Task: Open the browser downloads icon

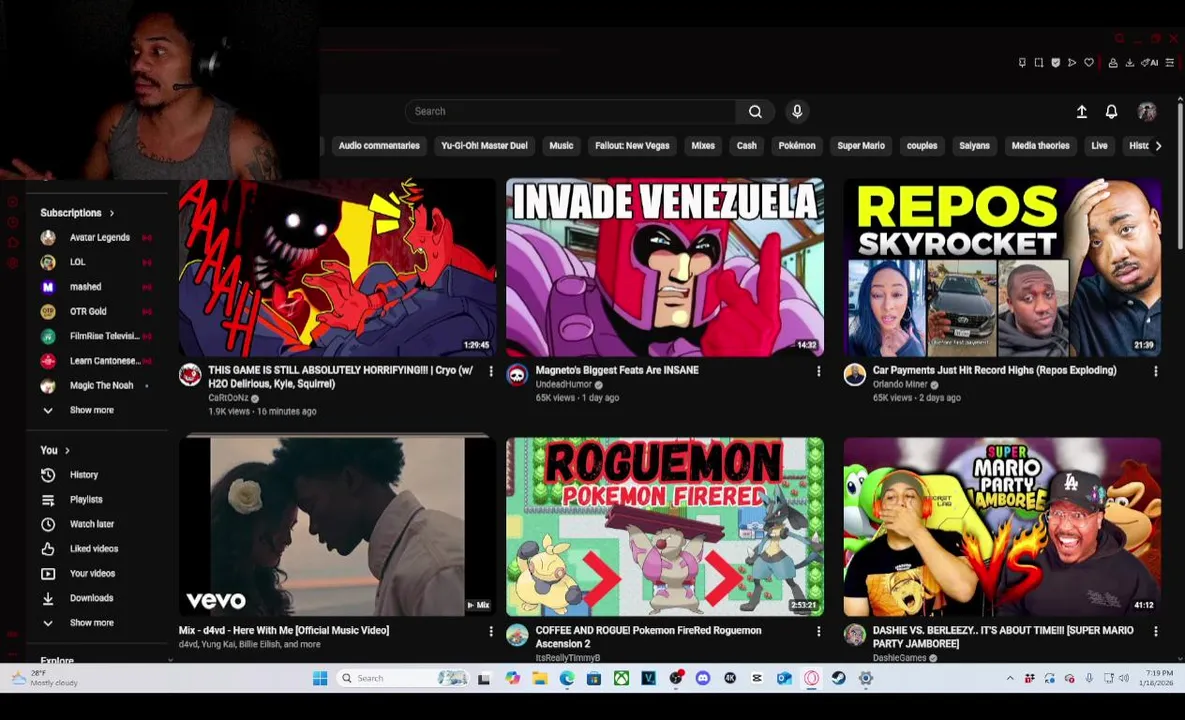Action: coord(1129,63)
